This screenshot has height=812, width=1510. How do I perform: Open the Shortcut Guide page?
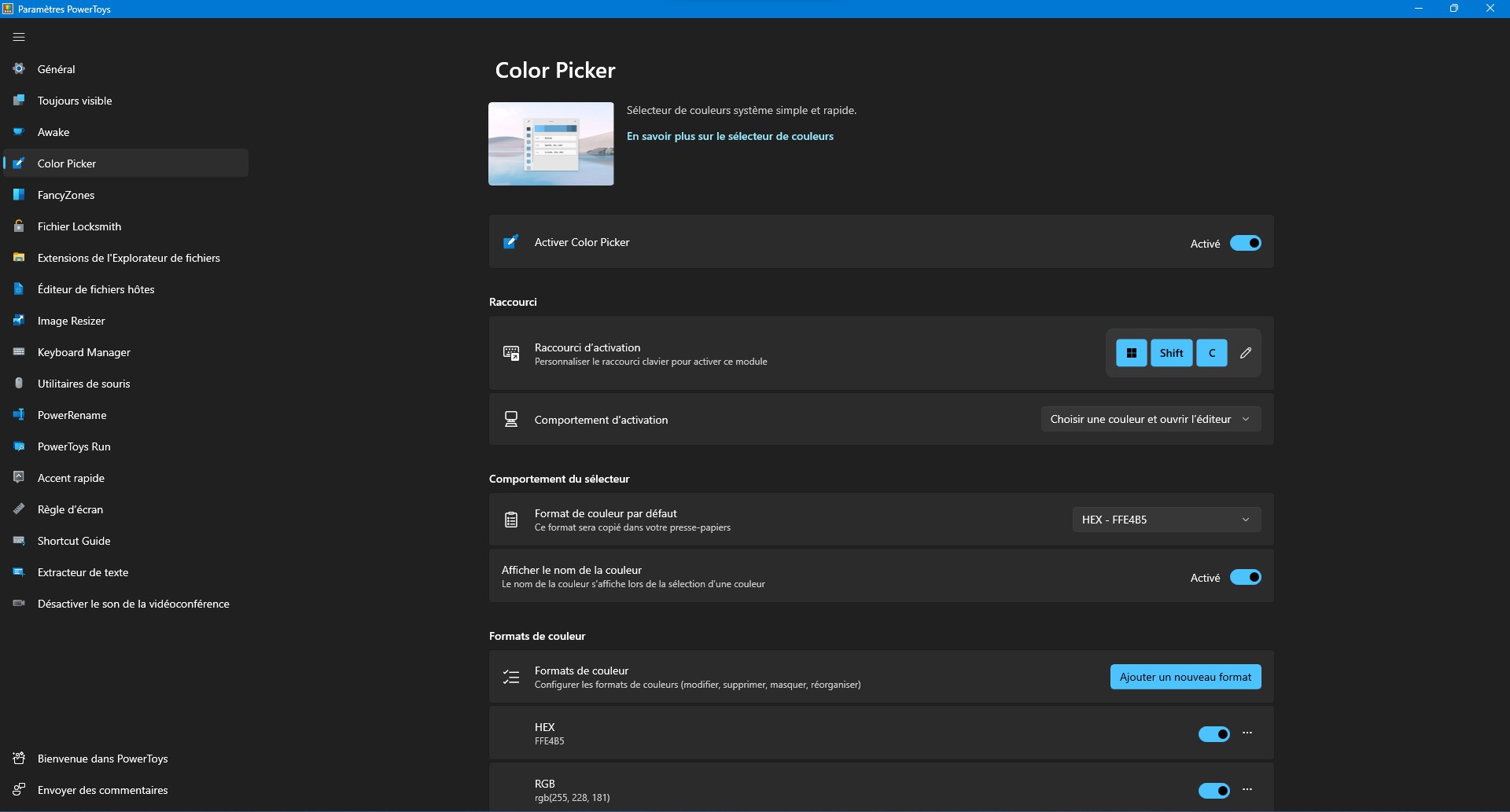[x=126, y=541]
